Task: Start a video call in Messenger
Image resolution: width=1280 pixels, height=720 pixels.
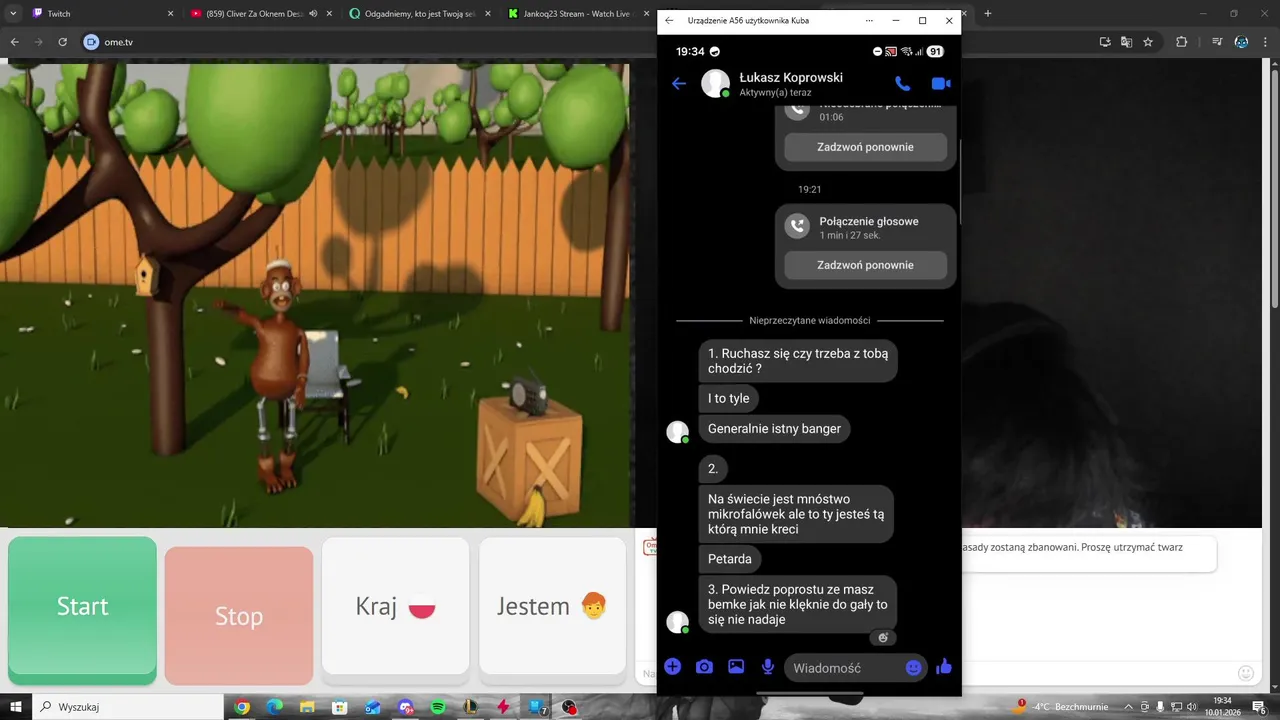Action: click(x=940, y=84)
